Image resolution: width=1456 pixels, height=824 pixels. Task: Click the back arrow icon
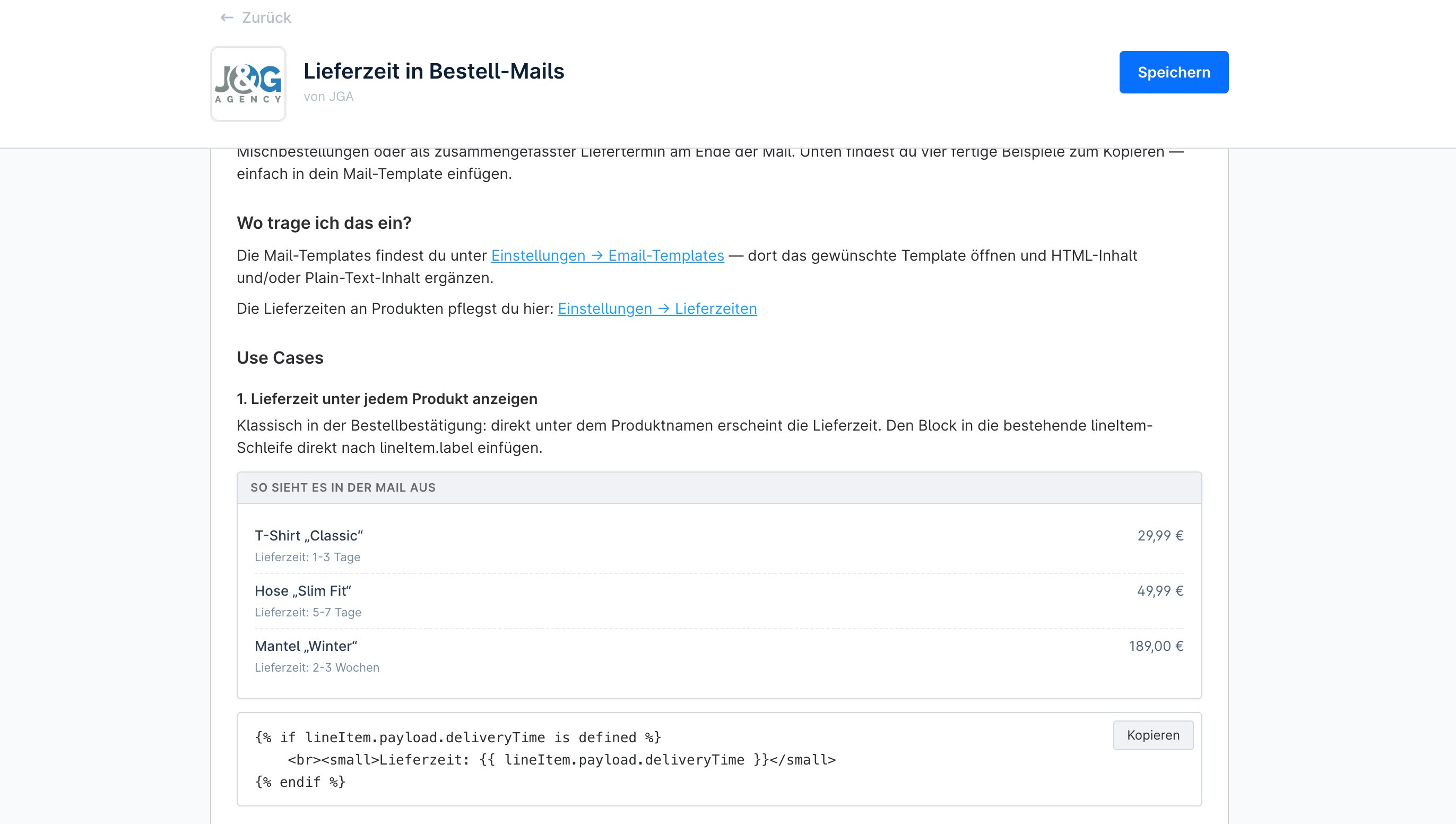227,18
